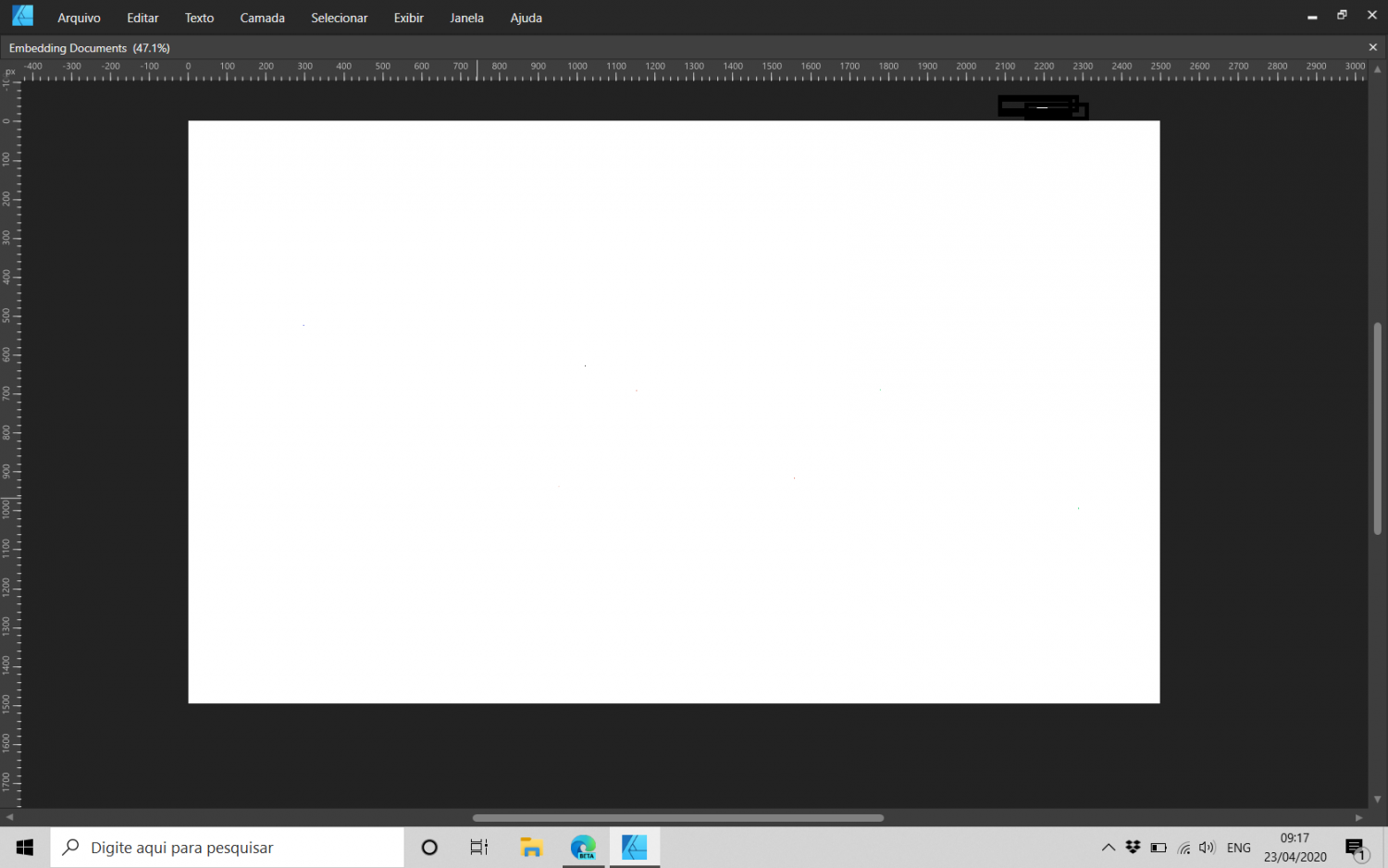The height and width of the screenshot is (868, 1388).
Task: Open Task View
Action: tap(477, 847)
